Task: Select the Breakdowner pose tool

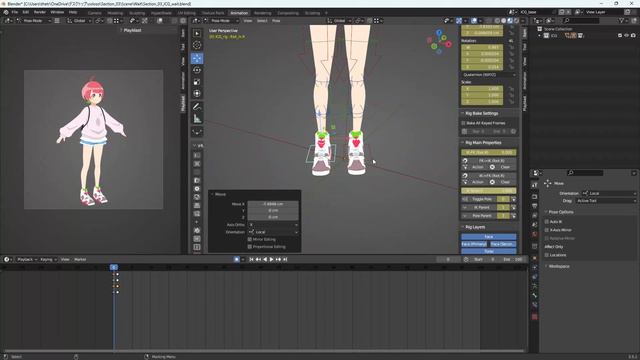Action: coord(197,132)
